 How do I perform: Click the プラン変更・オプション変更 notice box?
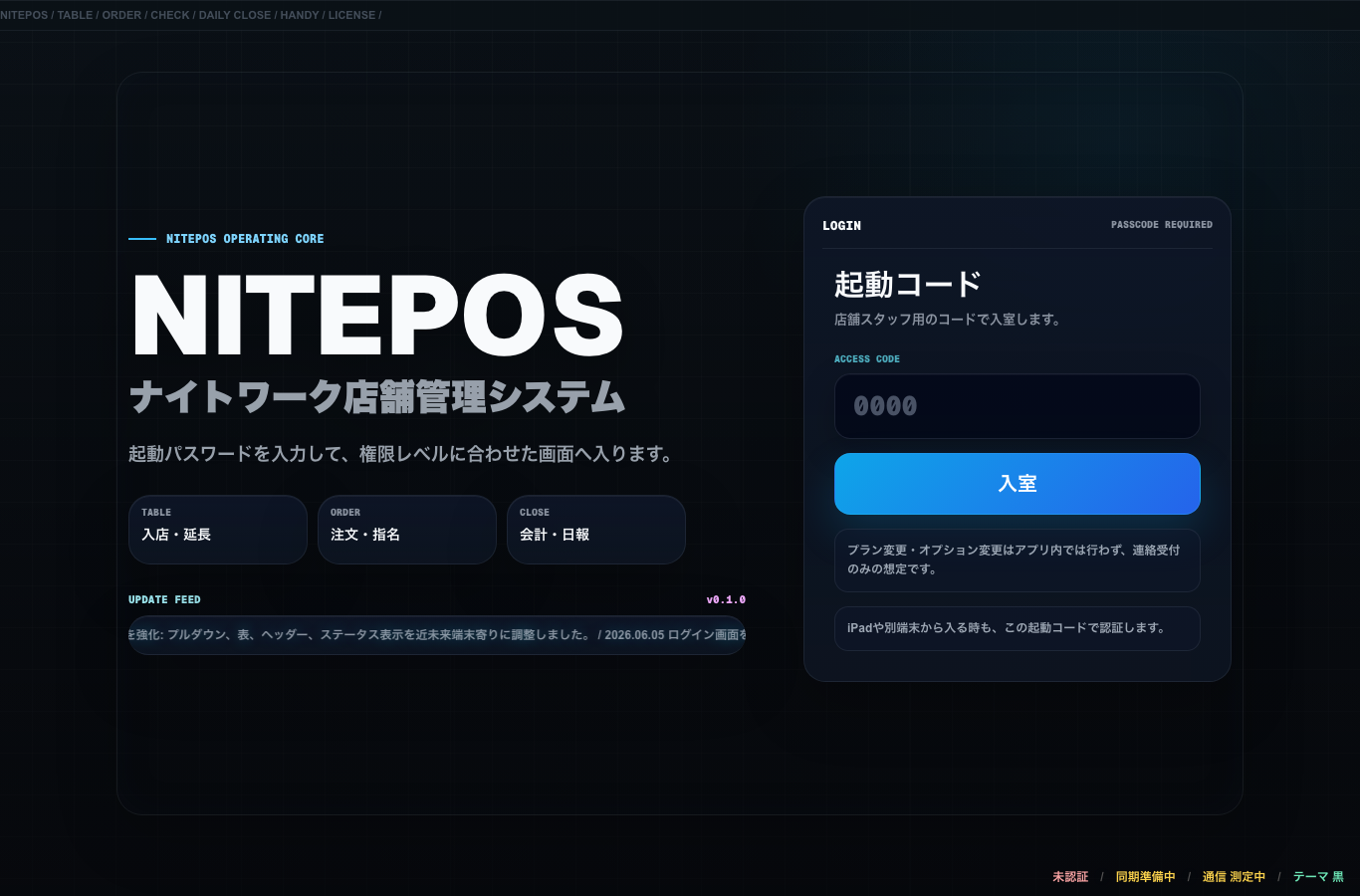click(1017, 560)
